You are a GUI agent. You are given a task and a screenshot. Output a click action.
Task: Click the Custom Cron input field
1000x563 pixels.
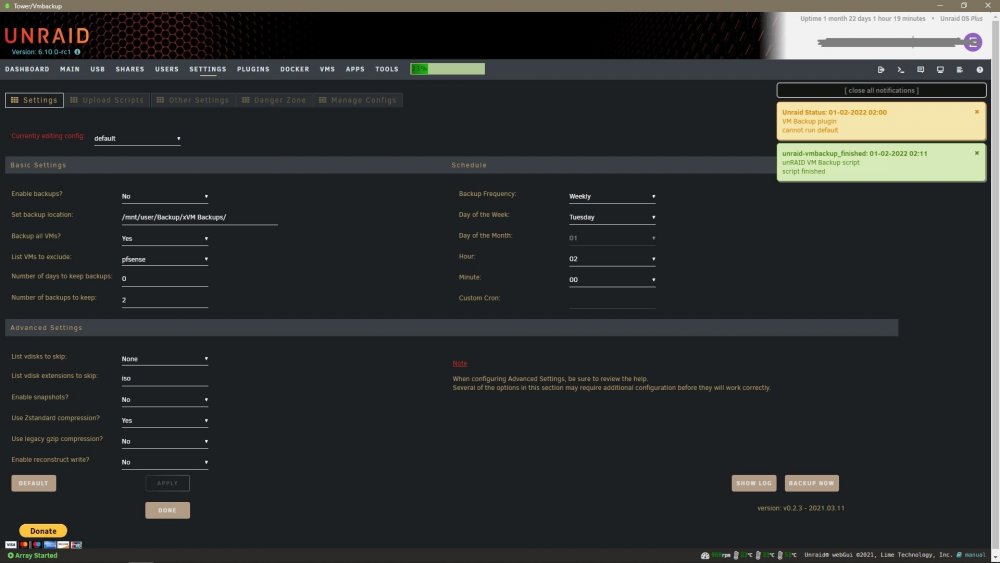(612, 301)
